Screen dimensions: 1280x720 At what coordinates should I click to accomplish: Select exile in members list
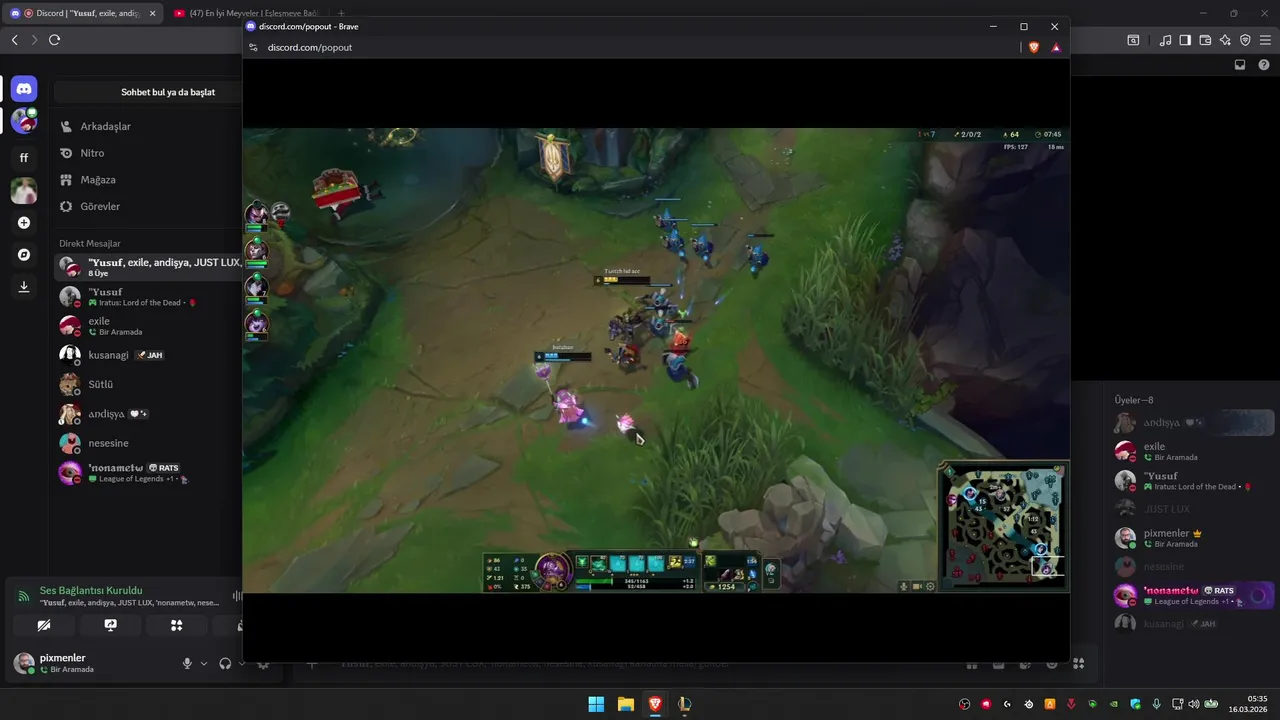point(1193,452)
